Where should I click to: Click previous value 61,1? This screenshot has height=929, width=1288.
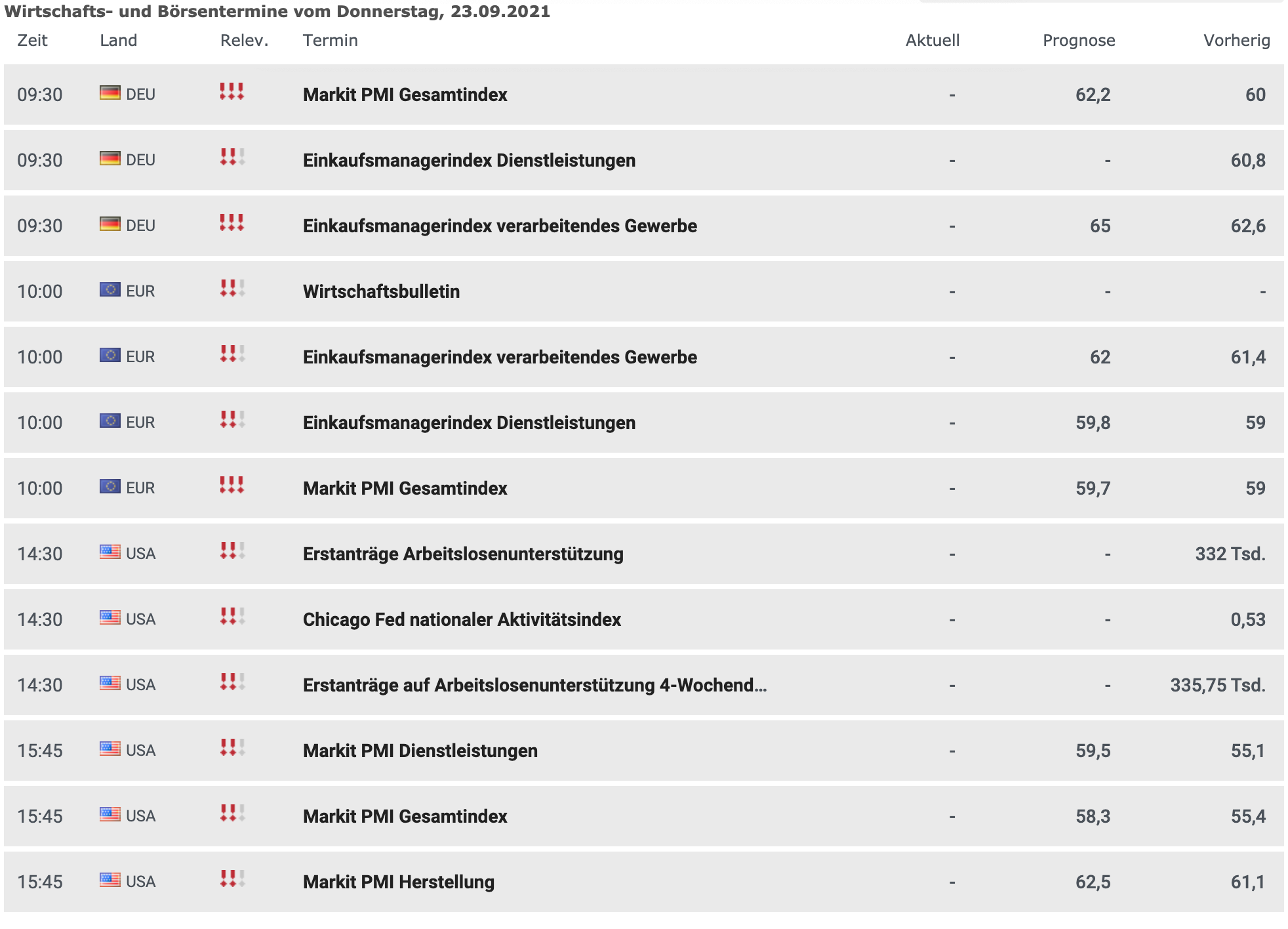(1248, 882)
